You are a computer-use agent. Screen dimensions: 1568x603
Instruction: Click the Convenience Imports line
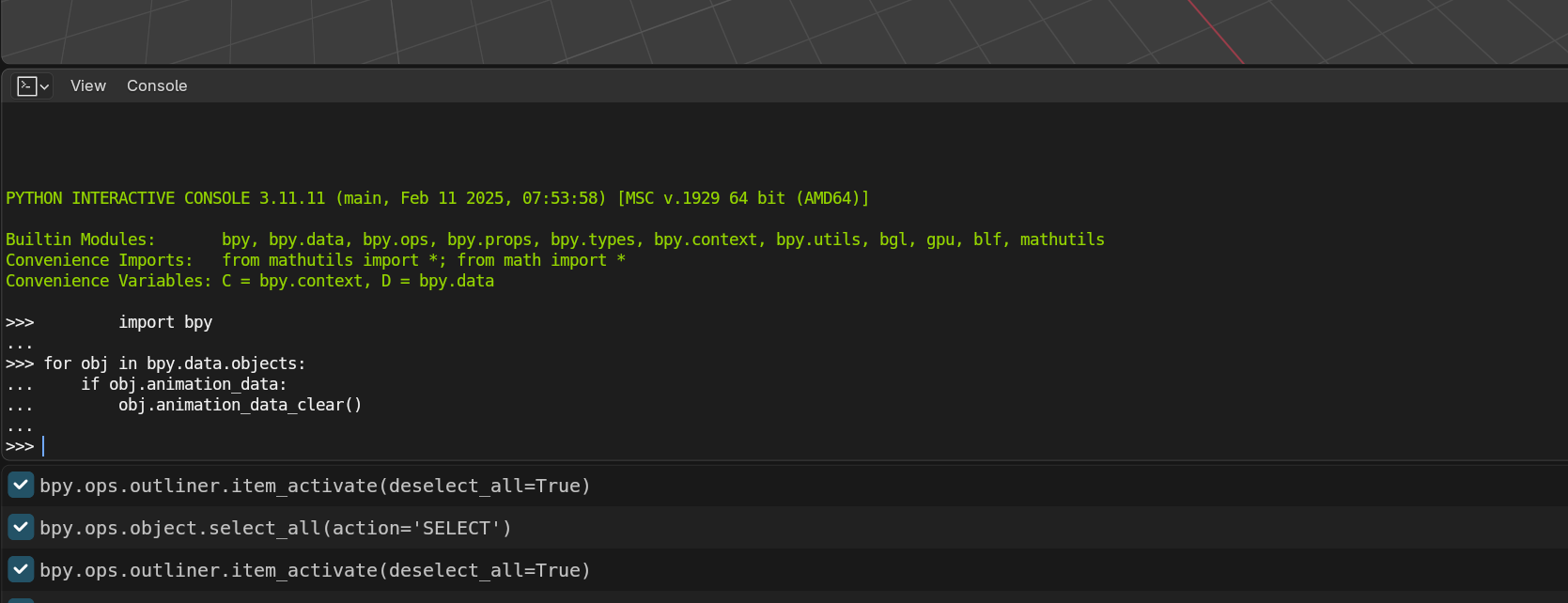tap(316, 260)
